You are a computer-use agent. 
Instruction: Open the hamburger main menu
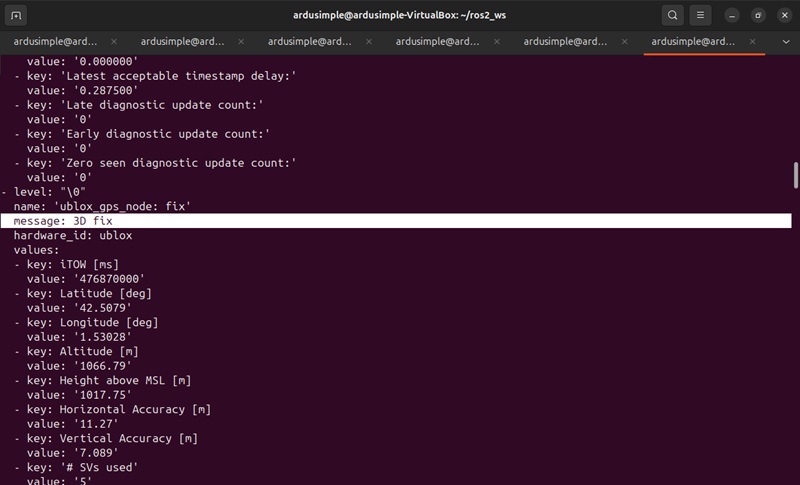701,15
